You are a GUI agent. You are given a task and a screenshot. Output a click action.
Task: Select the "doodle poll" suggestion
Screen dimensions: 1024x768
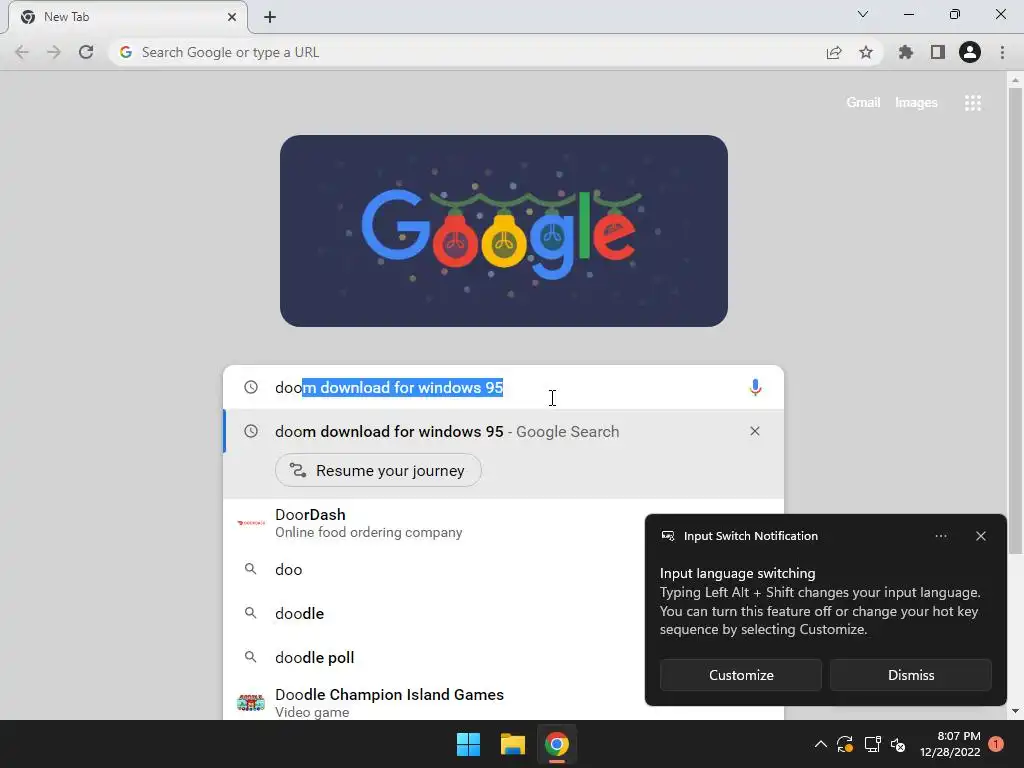pyautogui.click(x=434, y=657)
